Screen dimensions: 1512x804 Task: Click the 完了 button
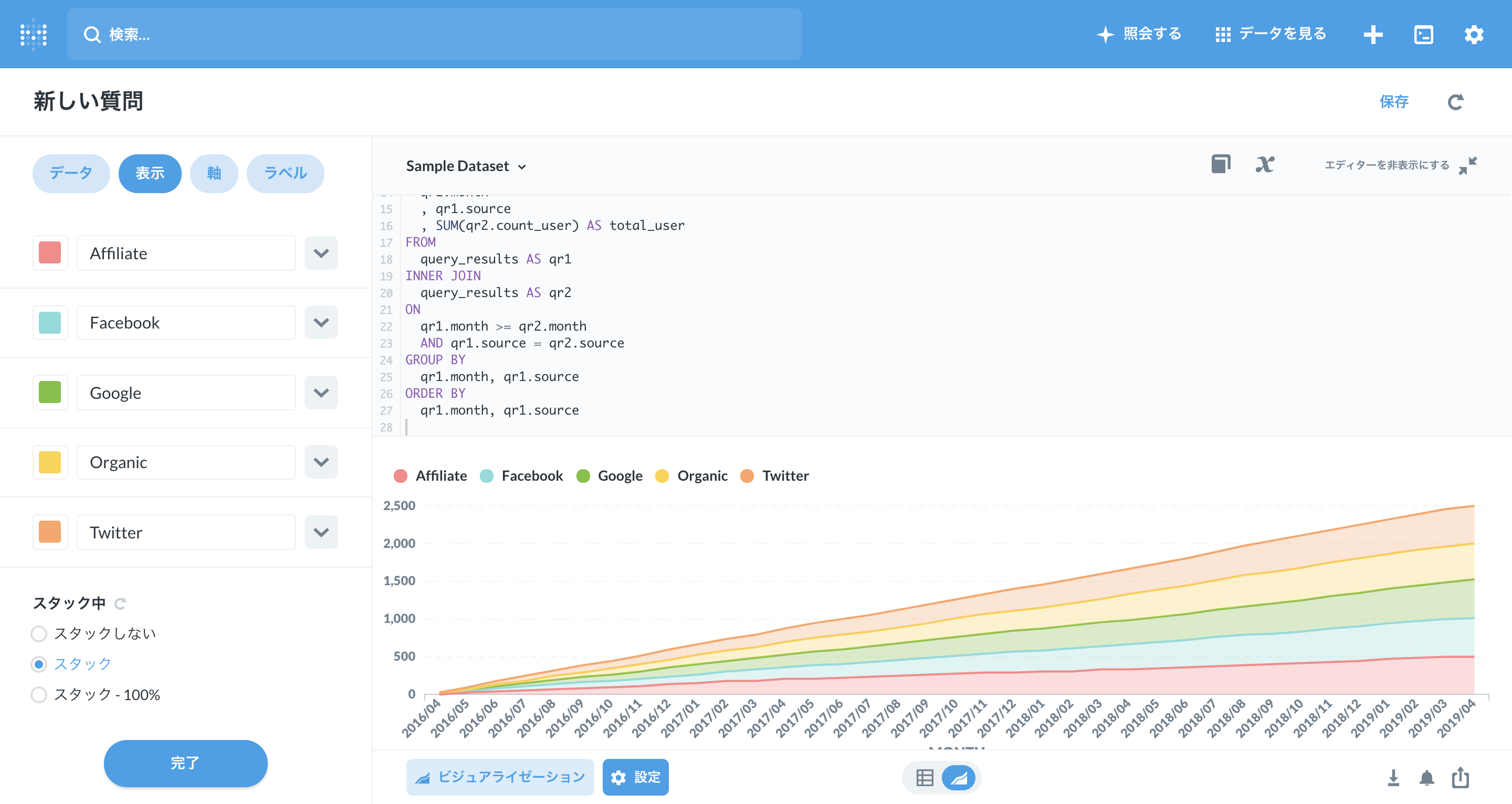(x=185, y=763)
